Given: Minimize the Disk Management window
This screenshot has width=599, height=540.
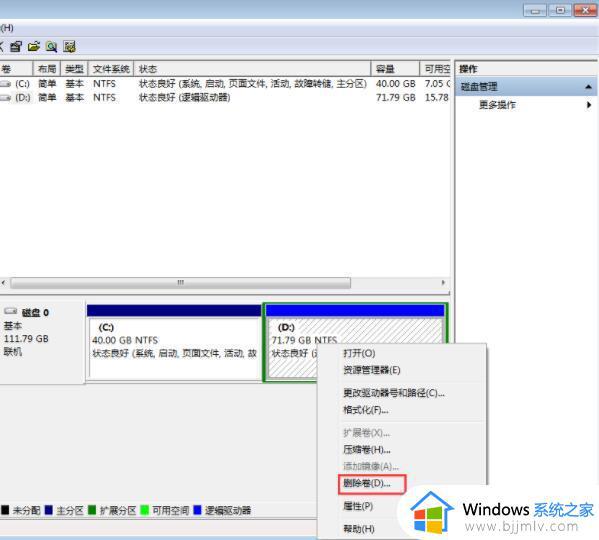Looking at the screenshot, I should coord(535,10).
